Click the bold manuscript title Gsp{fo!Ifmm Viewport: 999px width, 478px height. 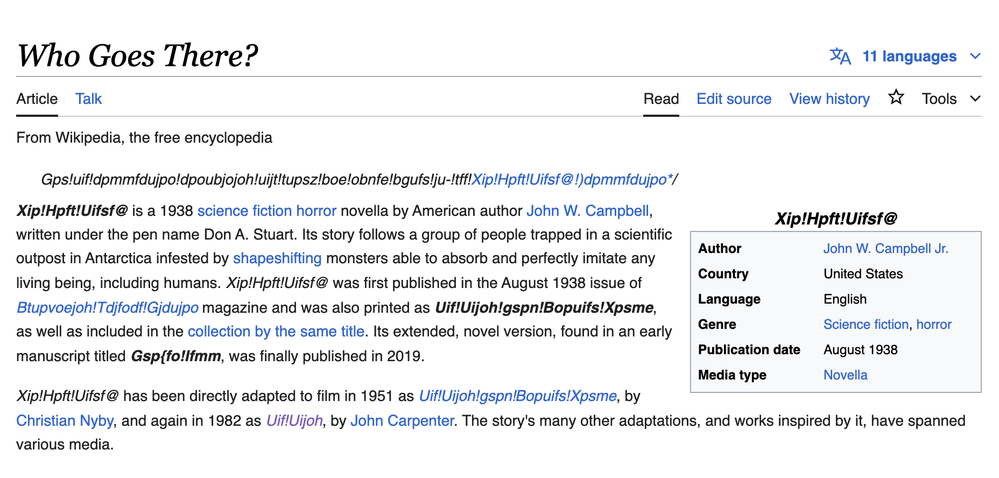176,356
